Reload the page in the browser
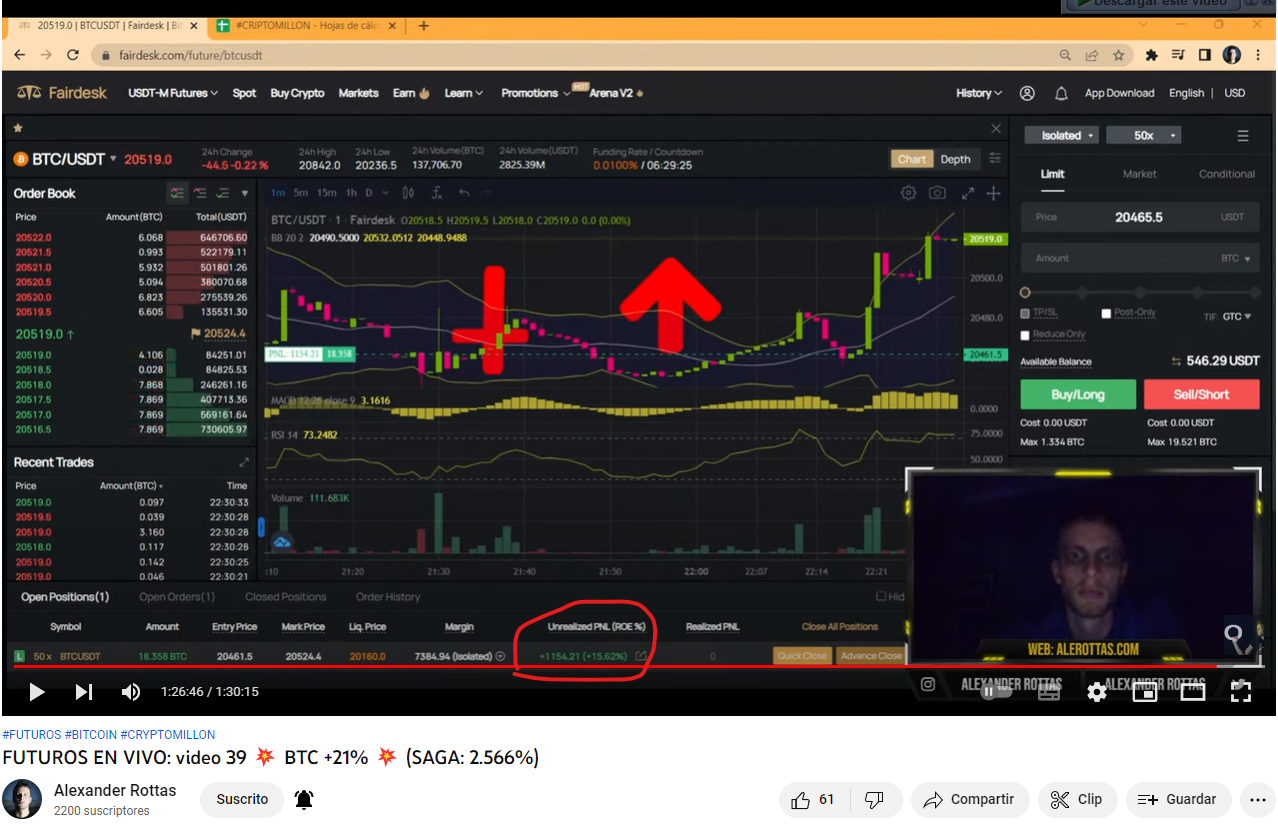The image size is (1278, 831). click(x=72, y=55)
